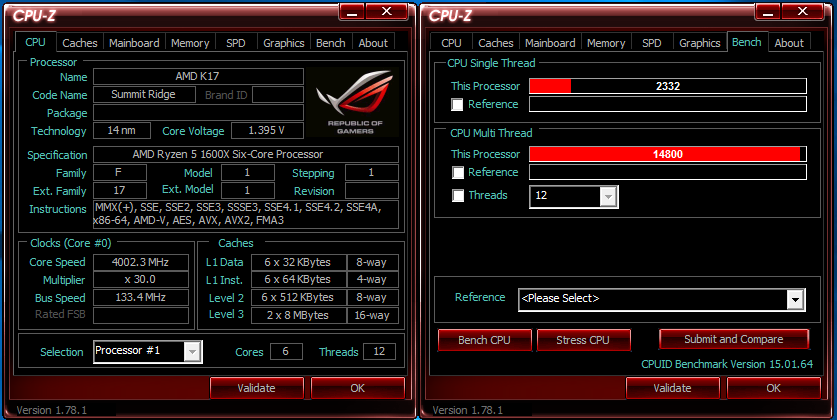Close the right CPU-Z Bench window
Screen dimensions: 837x420
pyautogui.click(x=802, y=12)
